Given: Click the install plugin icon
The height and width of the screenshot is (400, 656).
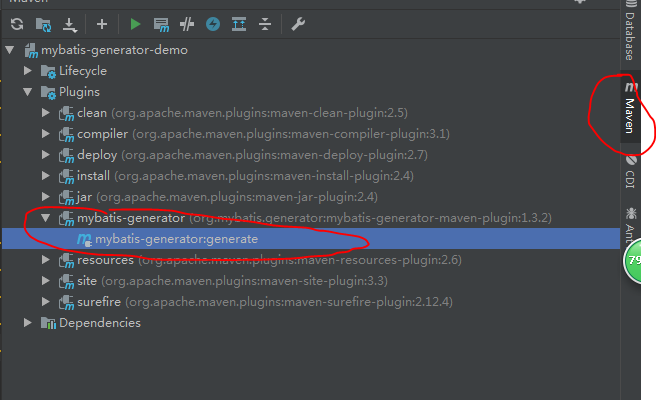Looking at the screenshot, I should click(66, 176).
